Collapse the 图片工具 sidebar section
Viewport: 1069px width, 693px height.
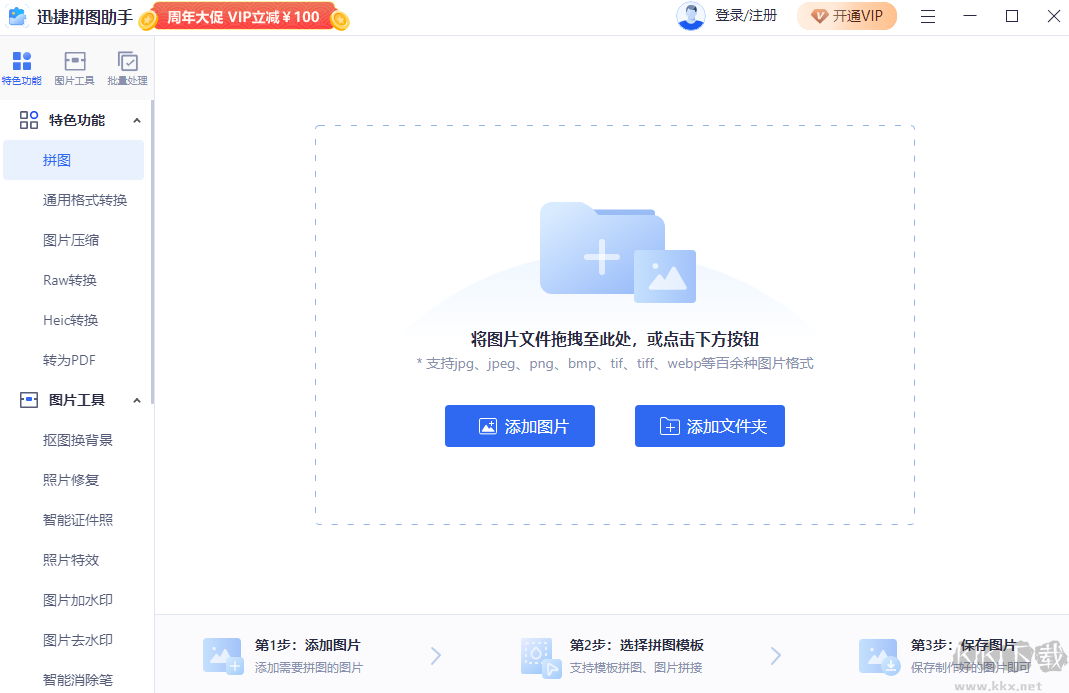click(137, 399)
